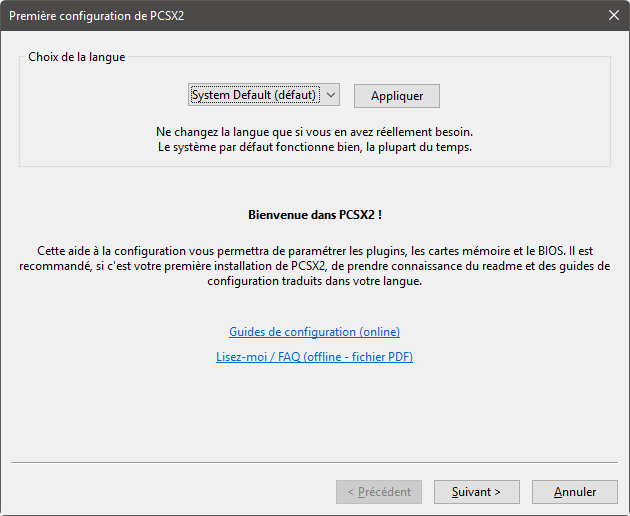Click the greyed-out Précédent button
The width and height of the screenshot is (630, 516).
(379, 492)
